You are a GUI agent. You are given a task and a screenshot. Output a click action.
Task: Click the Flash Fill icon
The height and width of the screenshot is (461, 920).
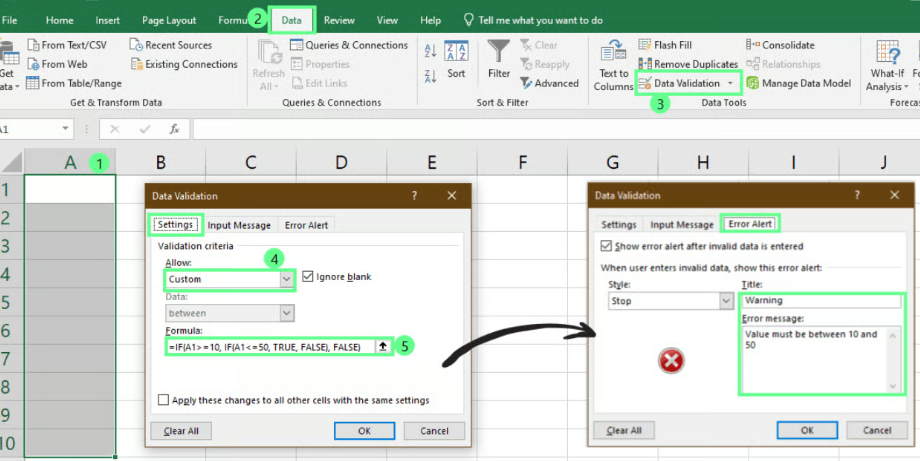pyautogui.click(x=646, y=45)
